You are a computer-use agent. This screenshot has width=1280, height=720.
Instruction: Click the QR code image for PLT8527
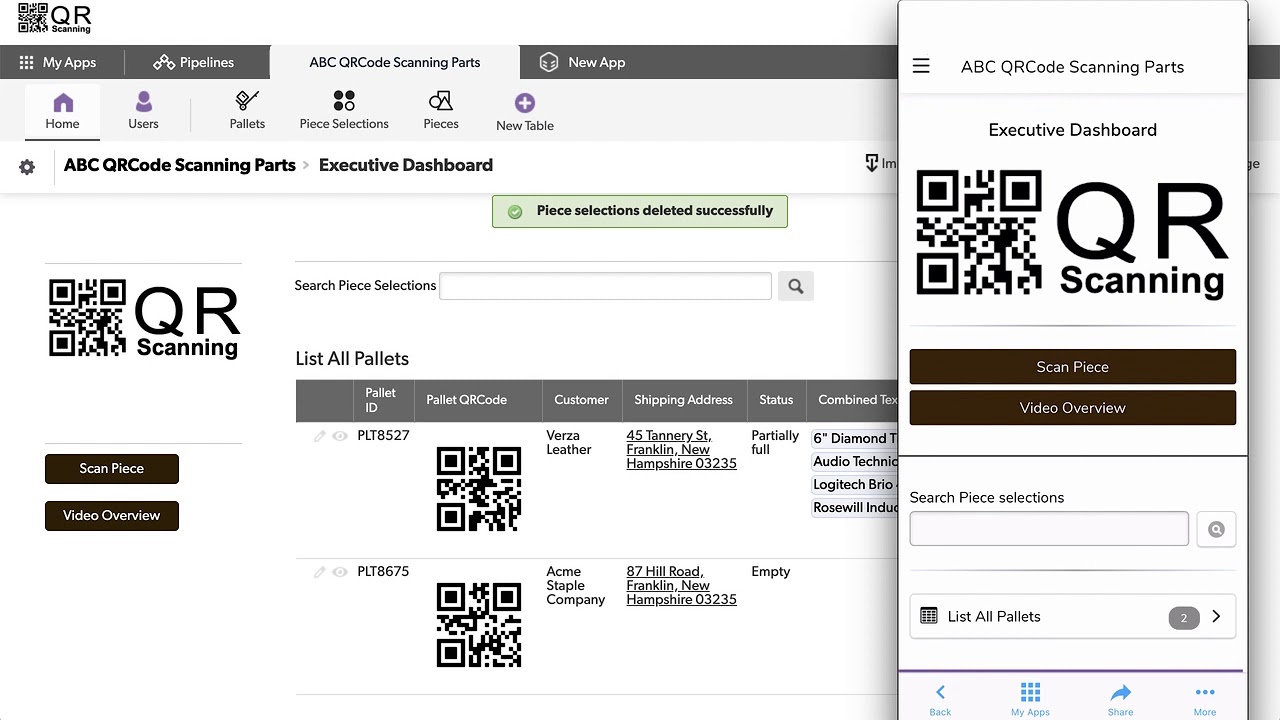click(x=479, y=489)
